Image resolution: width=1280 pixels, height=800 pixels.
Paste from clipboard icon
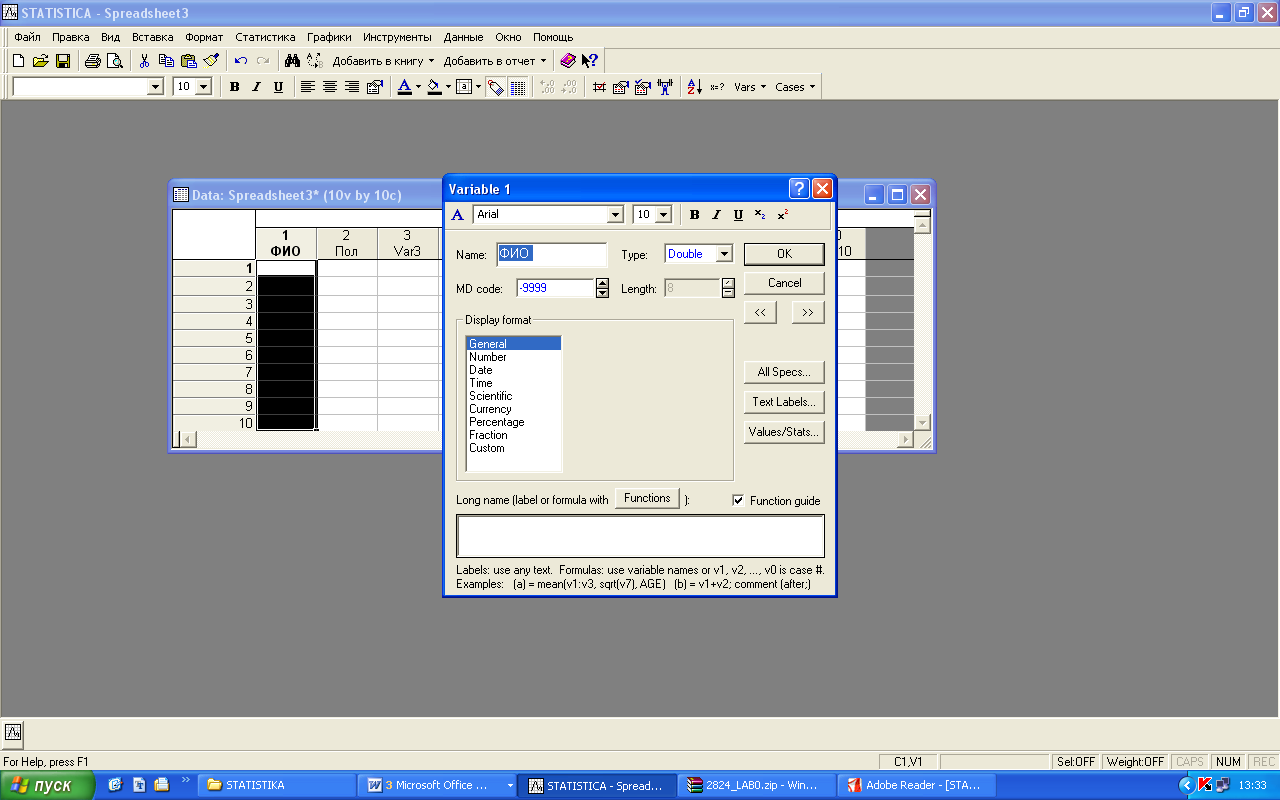[188, 61]
